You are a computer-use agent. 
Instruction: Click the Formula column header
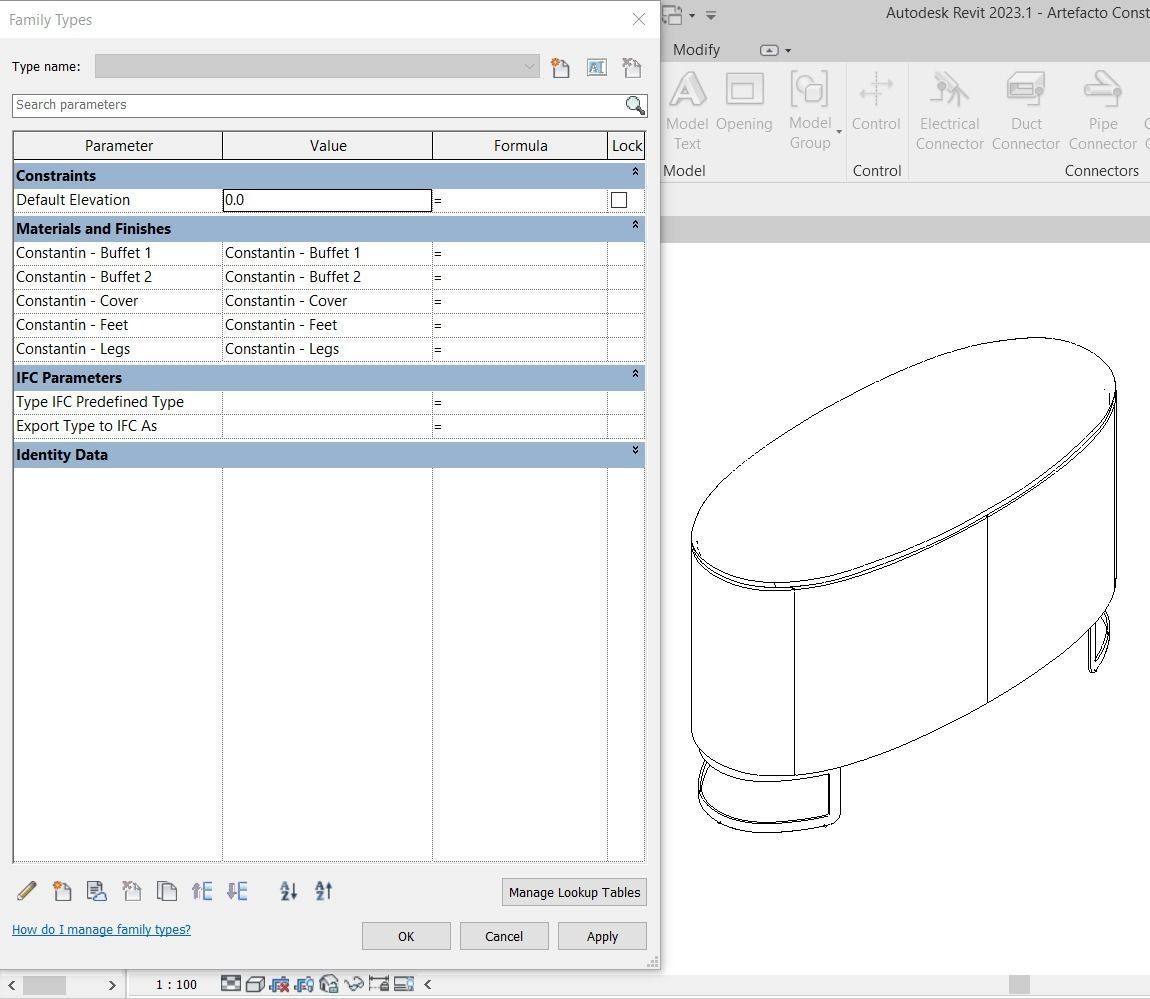(520, 145)
